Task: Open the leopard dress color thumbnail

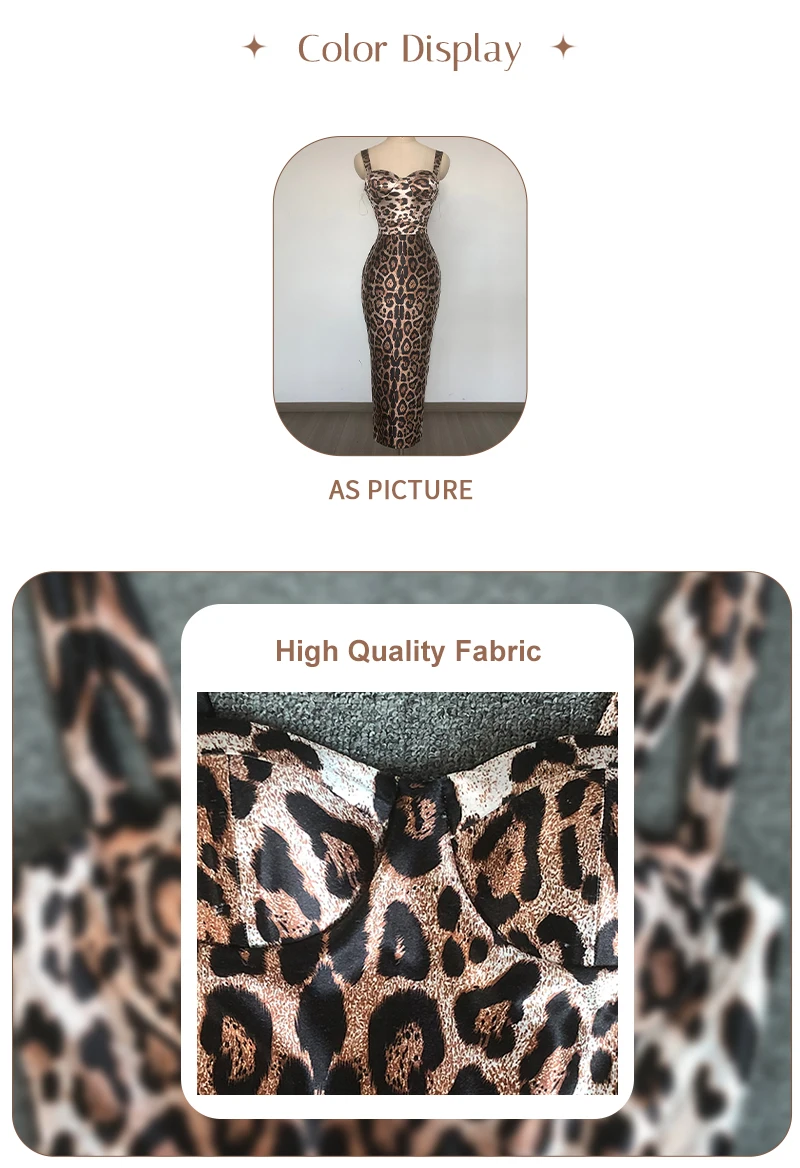Action: (x=400, y=296)
